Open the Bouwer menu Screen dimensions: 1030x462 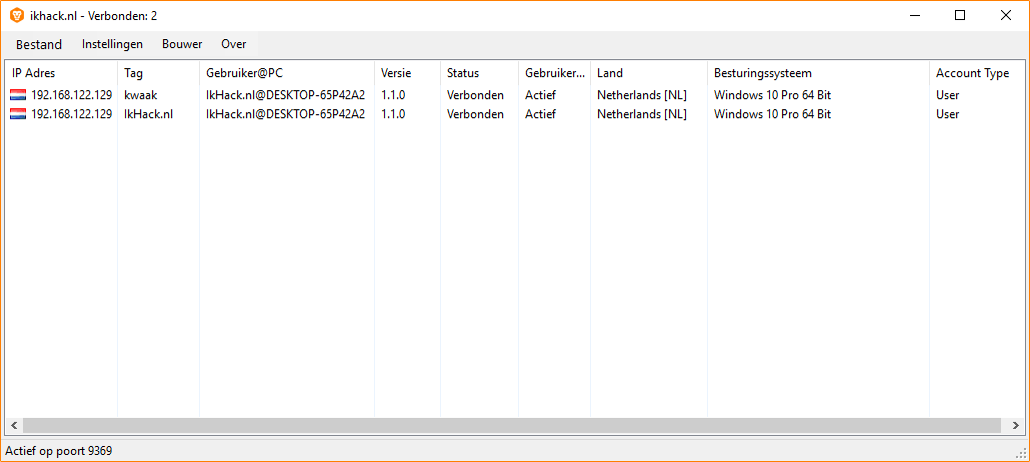[x=182, y=44]
